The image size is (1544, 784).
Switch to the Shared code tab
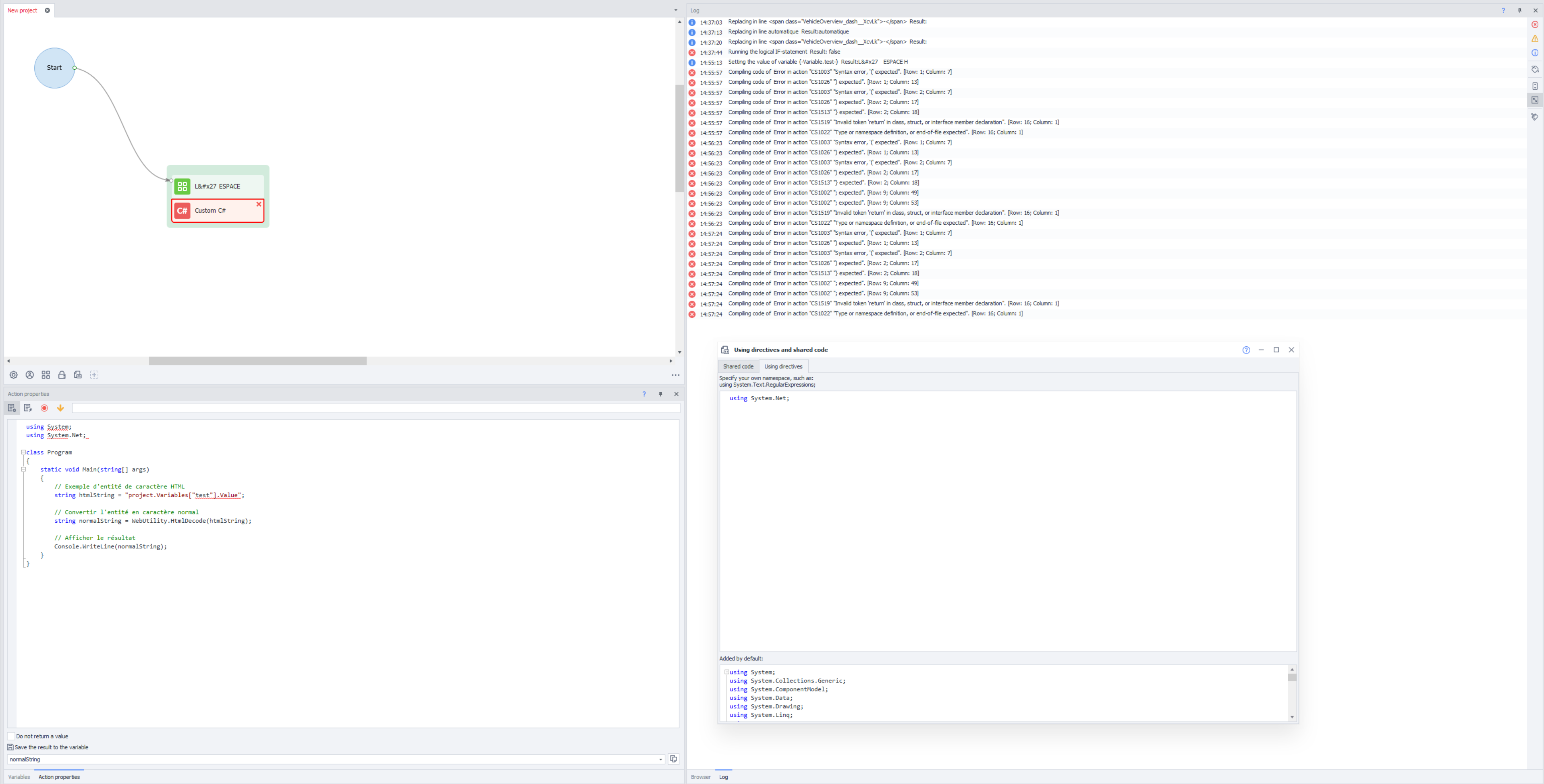[x=738, y=366]
